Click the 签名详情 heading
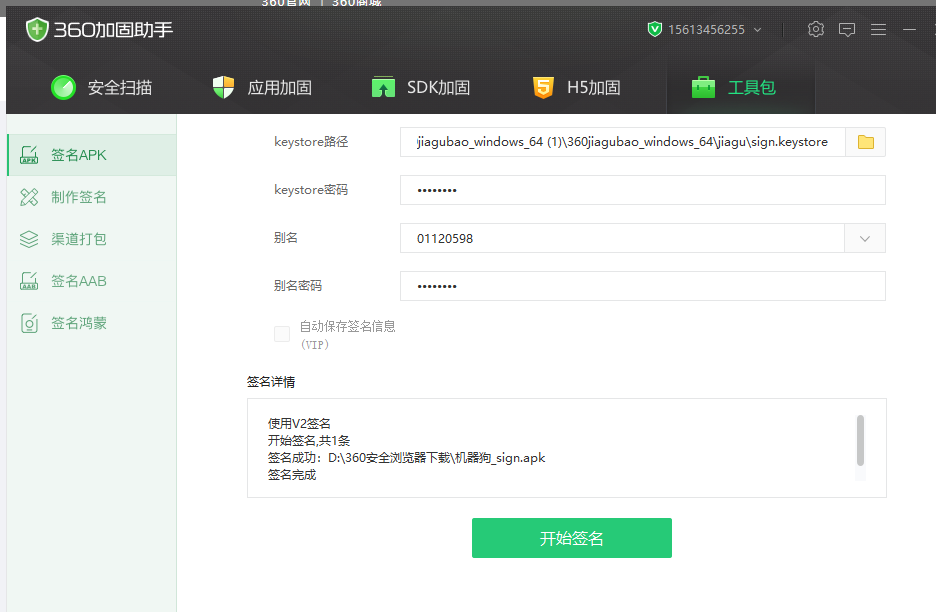Screen dimensions: 936x612 (271, 382)
